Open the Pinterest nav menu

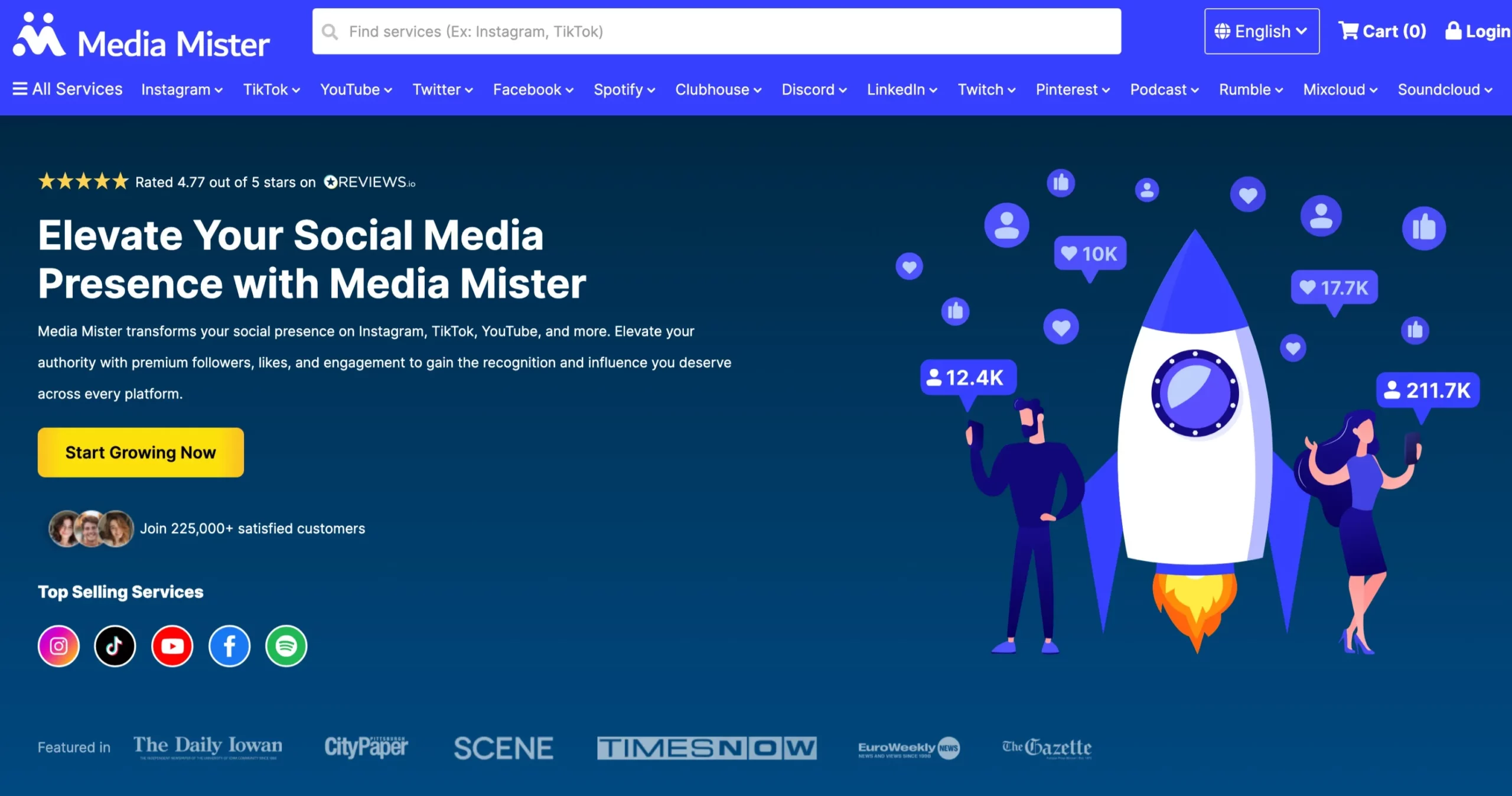click(1073, 90)
